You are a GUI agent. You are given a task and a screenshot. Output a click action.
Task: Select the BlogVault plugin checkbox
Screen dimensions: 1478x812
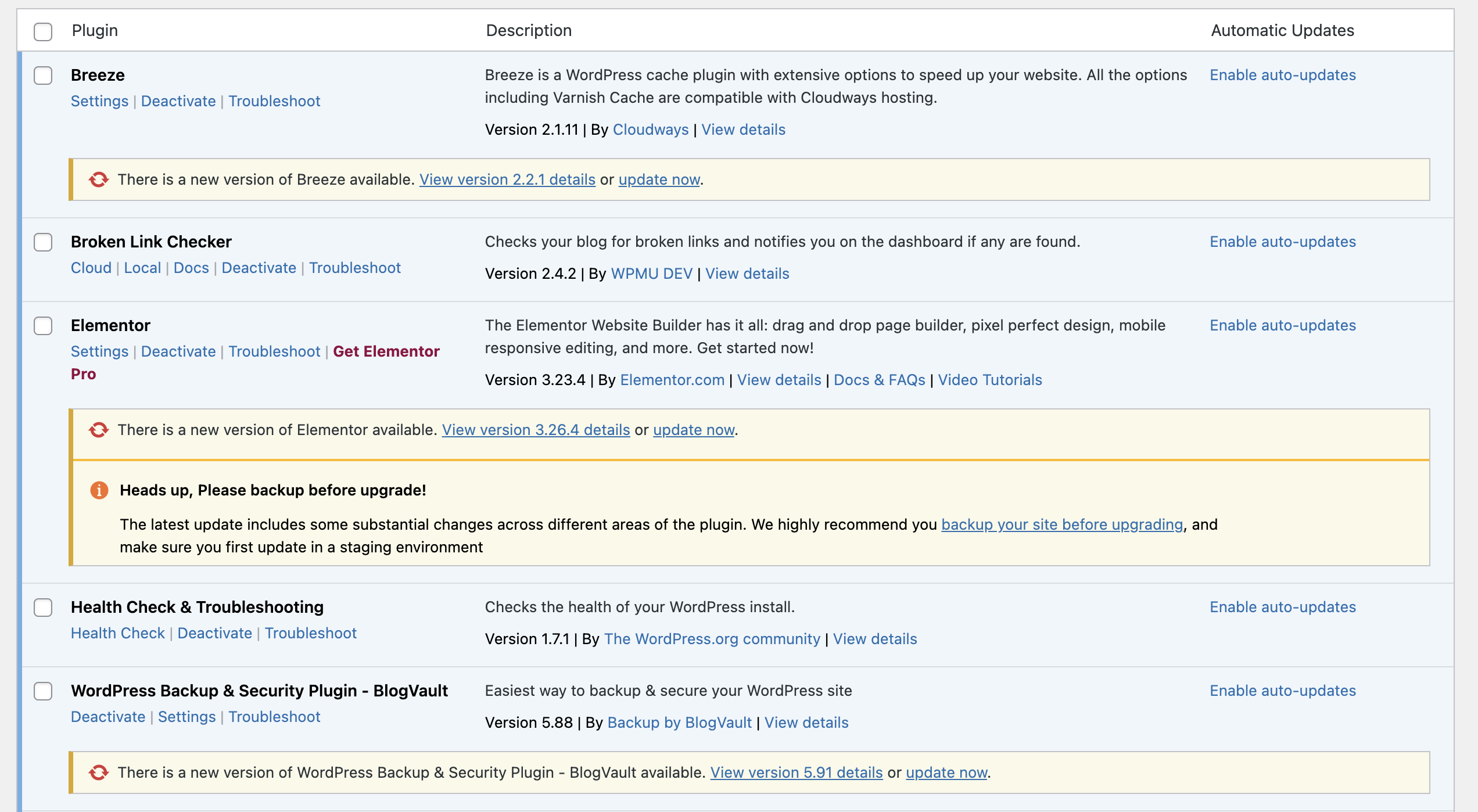[x=43, y=691]
